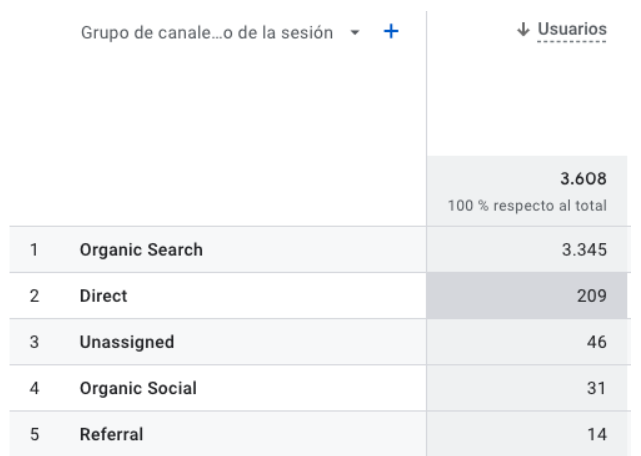Screen dimensions: 641x456
Task: Select the Organic Search row
Action: pos(320,249)
